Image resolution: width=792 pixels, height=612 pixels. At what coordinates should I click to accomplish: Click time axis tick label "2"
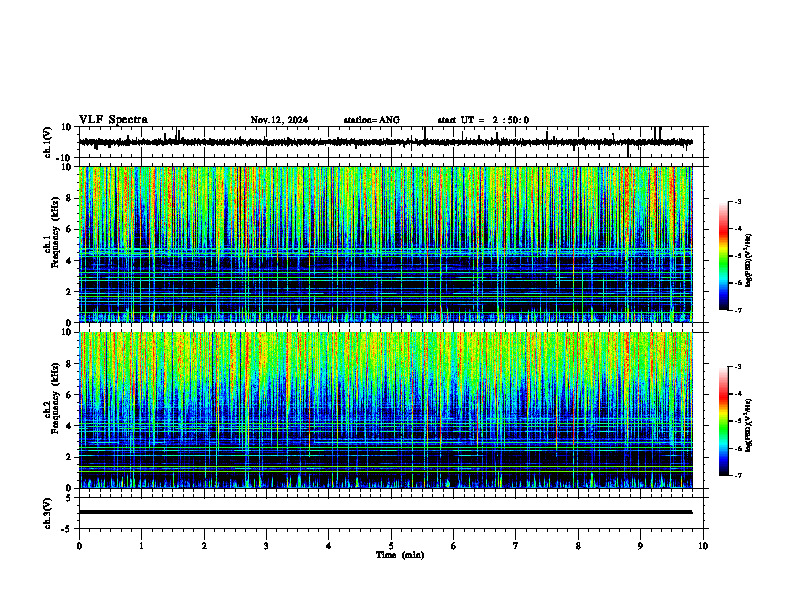pos(204,546)
